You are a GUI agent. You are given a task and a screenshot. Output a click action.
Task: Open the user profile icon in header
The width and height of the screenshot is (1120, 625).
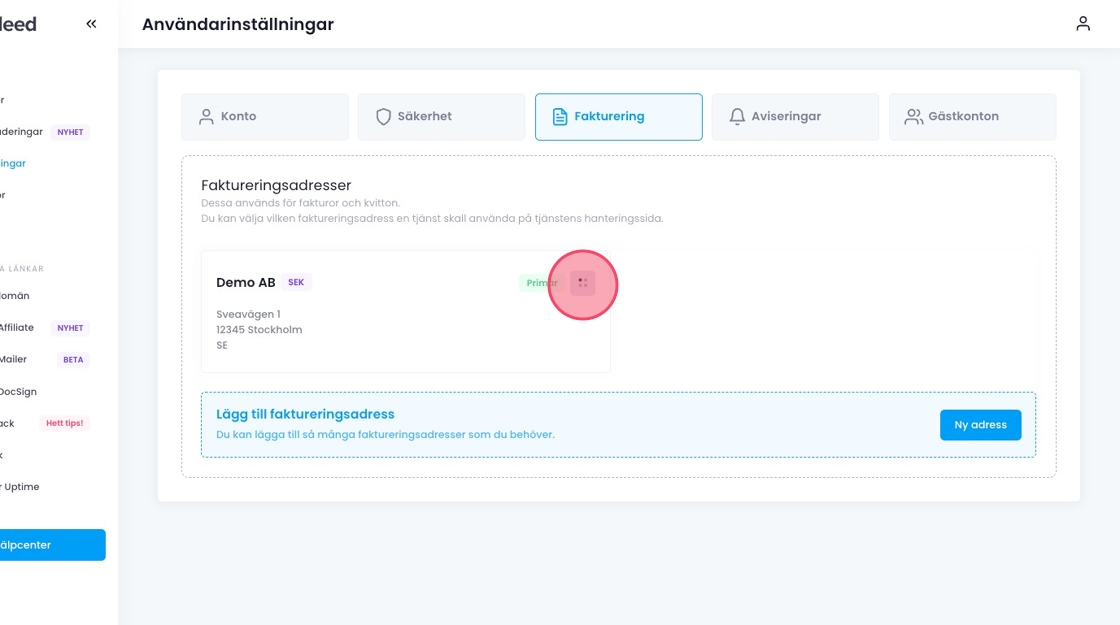1083,24
